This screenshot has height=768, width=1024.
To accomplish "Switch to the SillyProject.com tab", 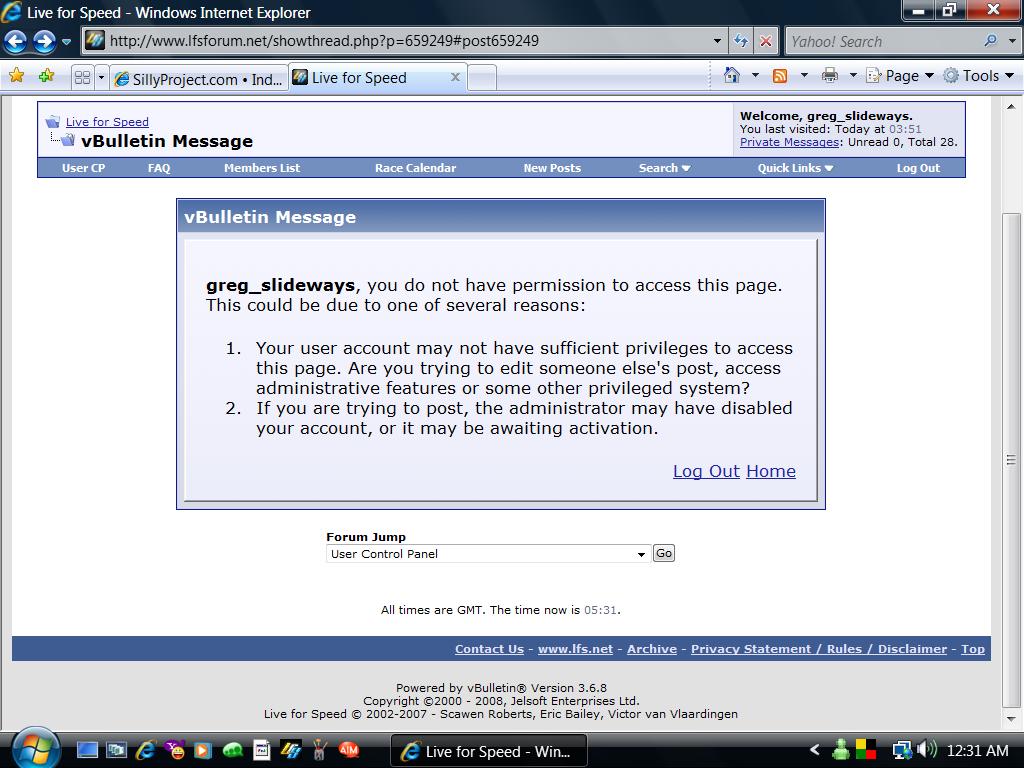I will tap(199, 79).
